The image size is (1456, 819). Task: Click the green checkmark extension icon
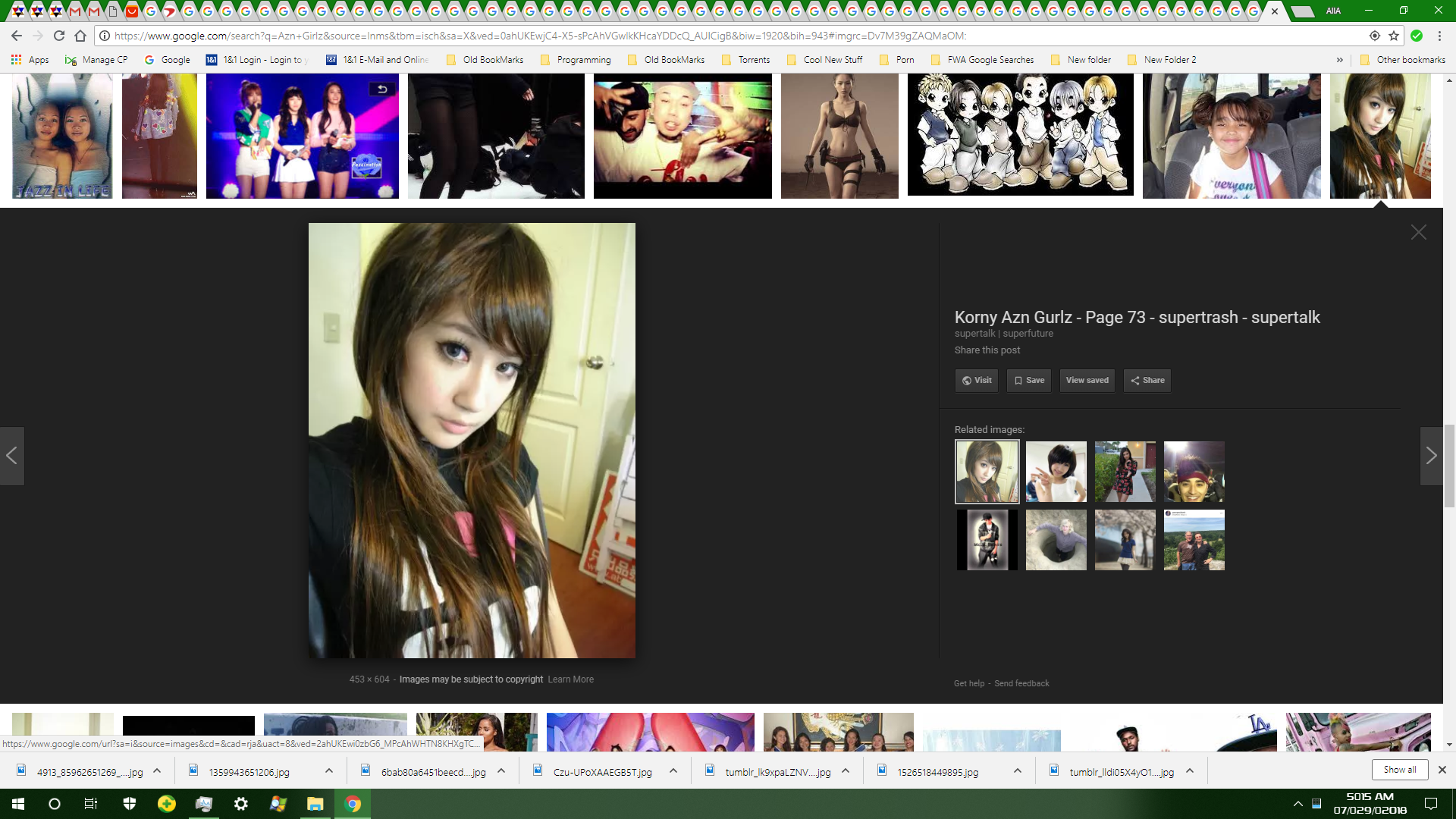tap(1417, 36)
